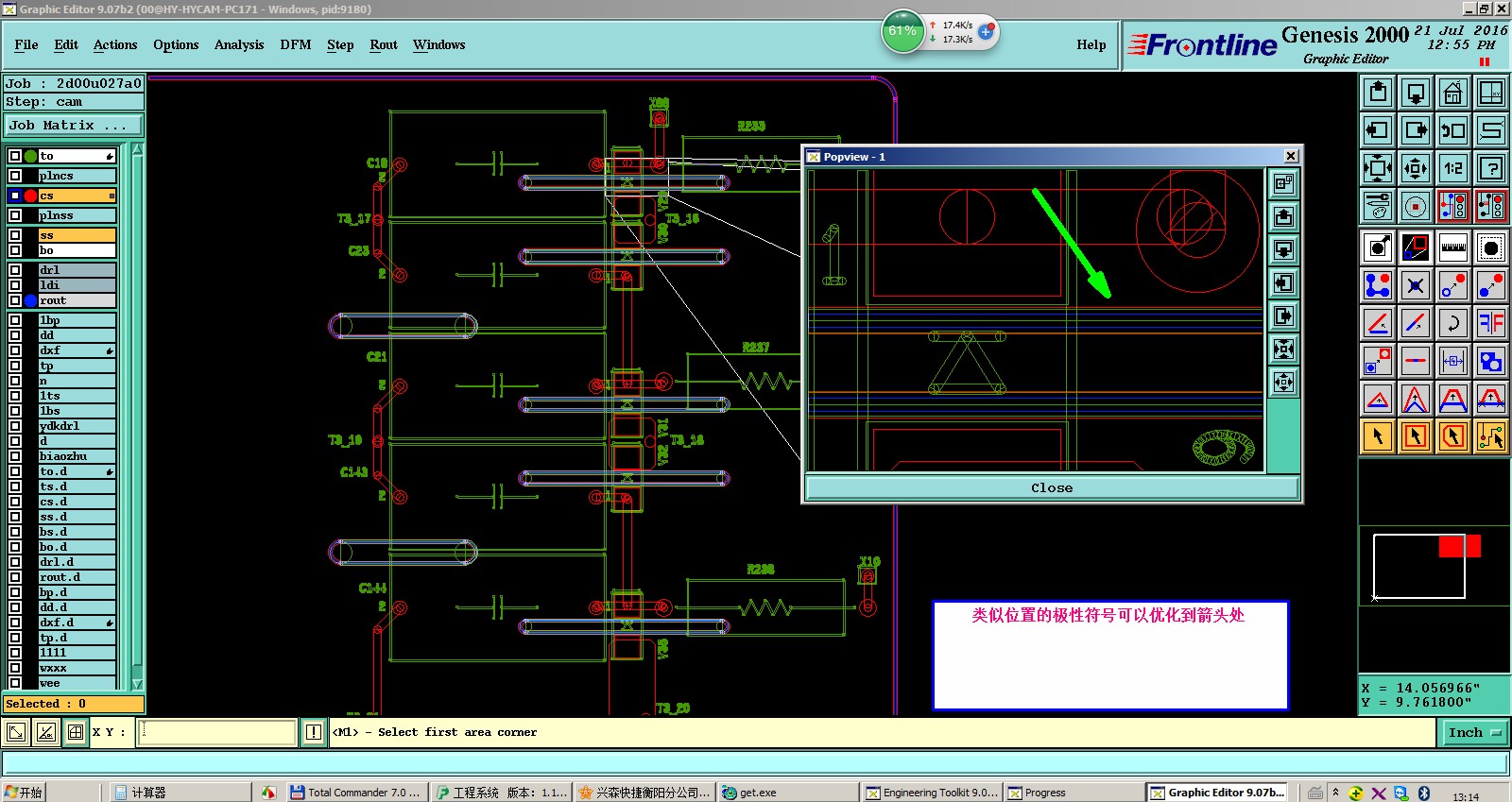This screenshot has width=1512, height=802.
Task: Click the mirror F icon
Action: click(1491, 323)
